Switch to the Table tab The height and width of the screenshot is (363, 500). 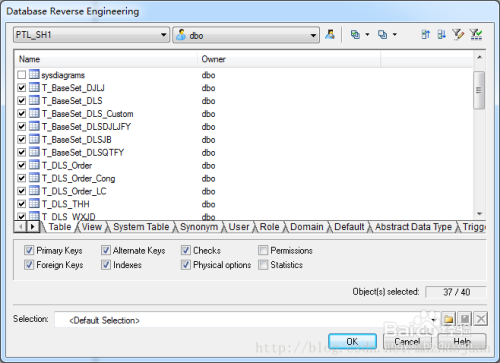point(60,227)
